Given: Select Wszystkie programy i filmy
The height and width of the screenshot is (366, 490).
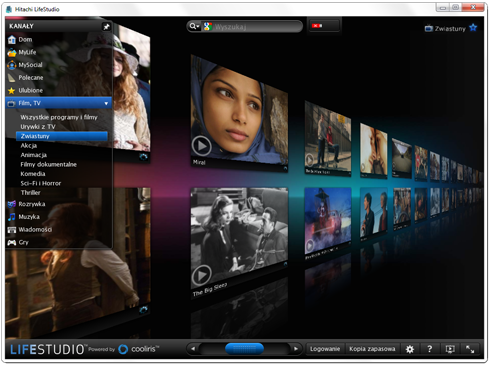Looking at the screenshot, I should [x=59, y=117].
